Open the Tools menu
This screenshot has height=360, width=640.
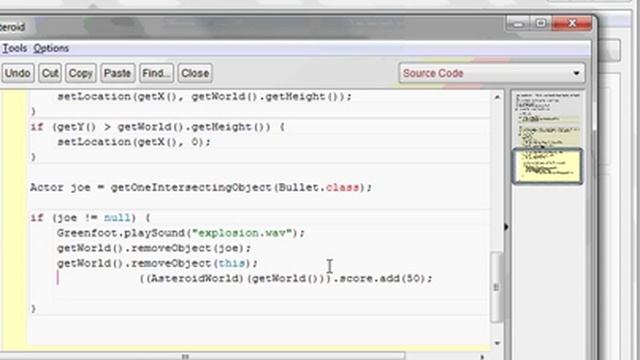15,48
